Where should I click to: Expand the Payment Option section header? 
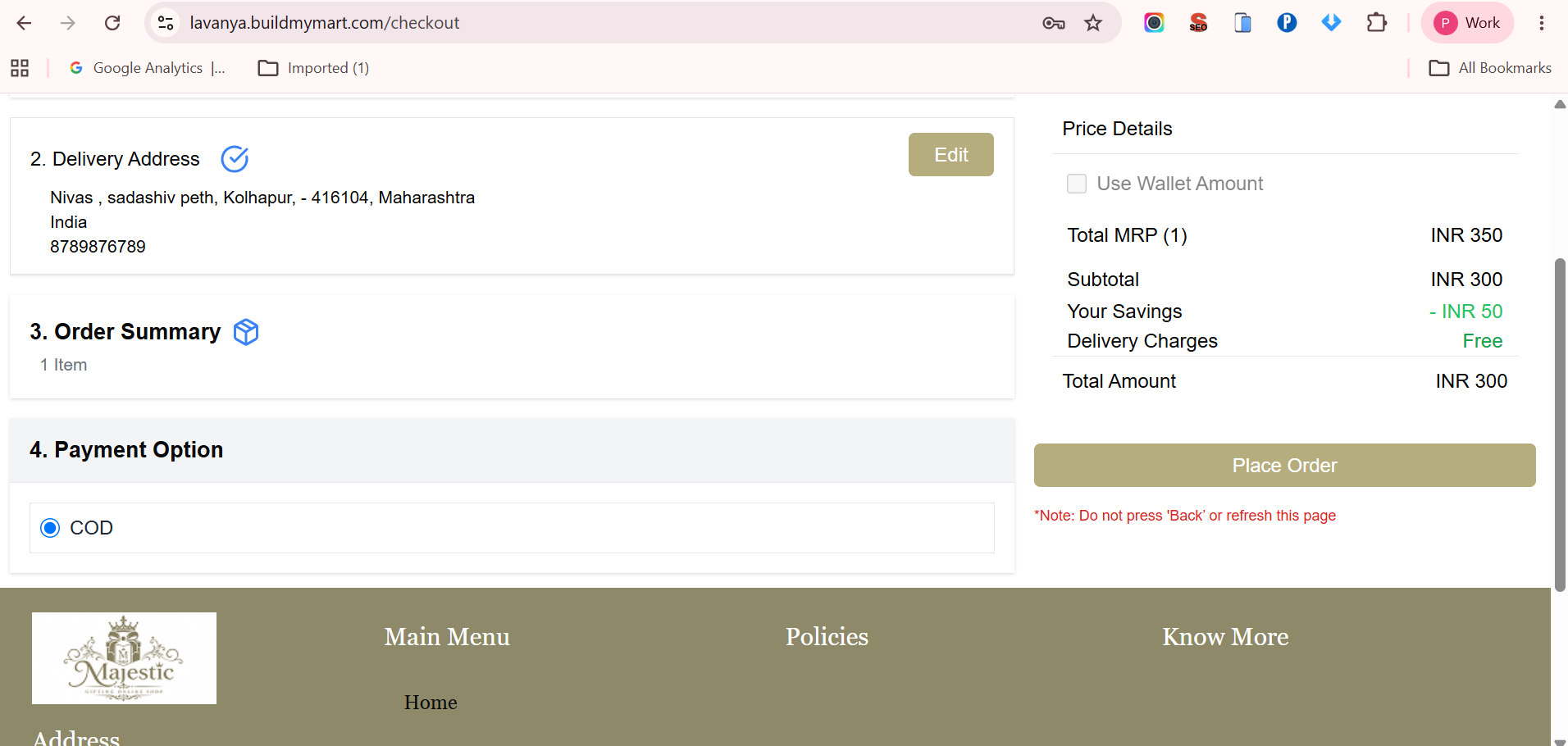[x=512, y=450]
